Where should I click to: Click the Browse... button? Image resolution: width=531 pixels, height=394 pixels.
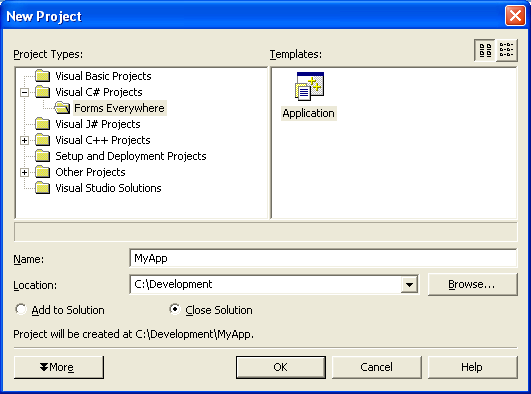click(x=473, y=285)
